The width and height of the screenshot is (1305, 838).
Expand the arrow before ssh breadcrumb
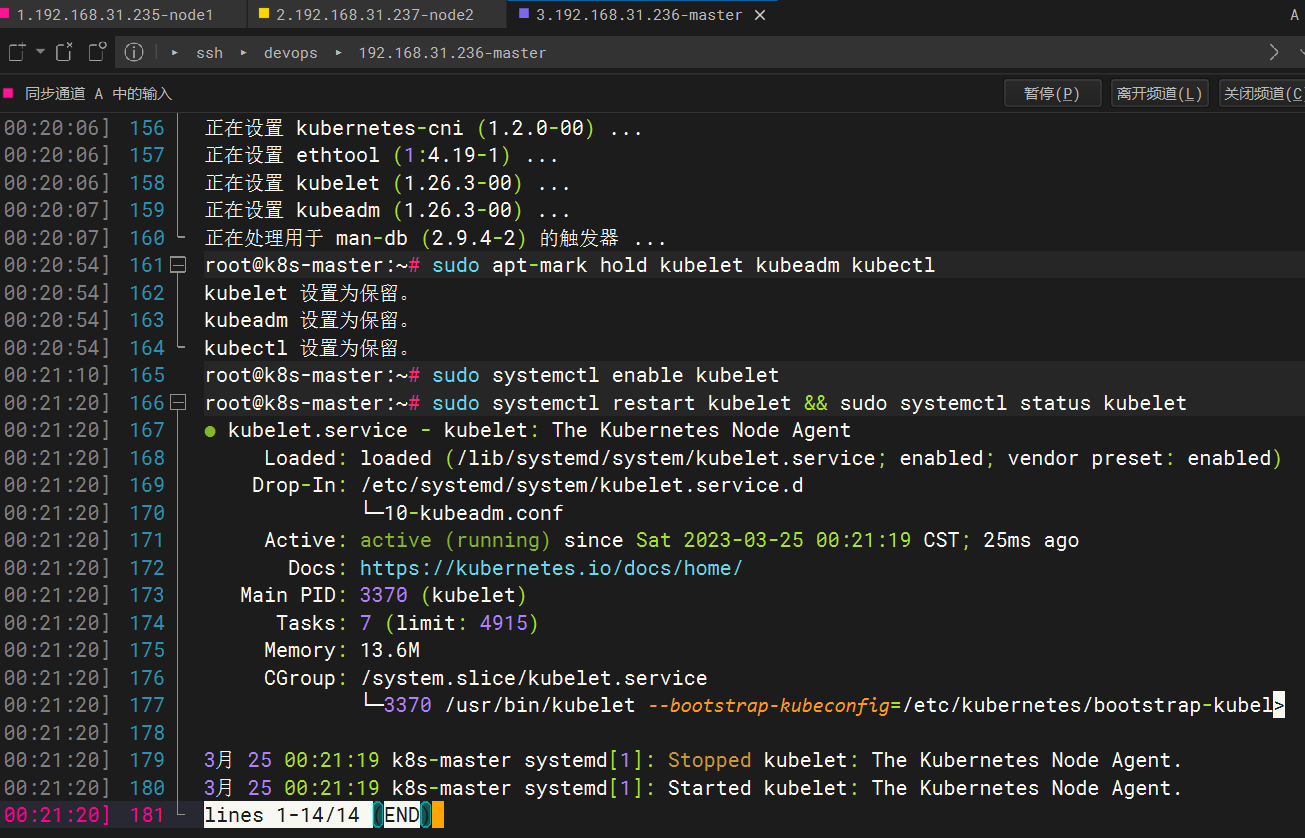(175, 53)
